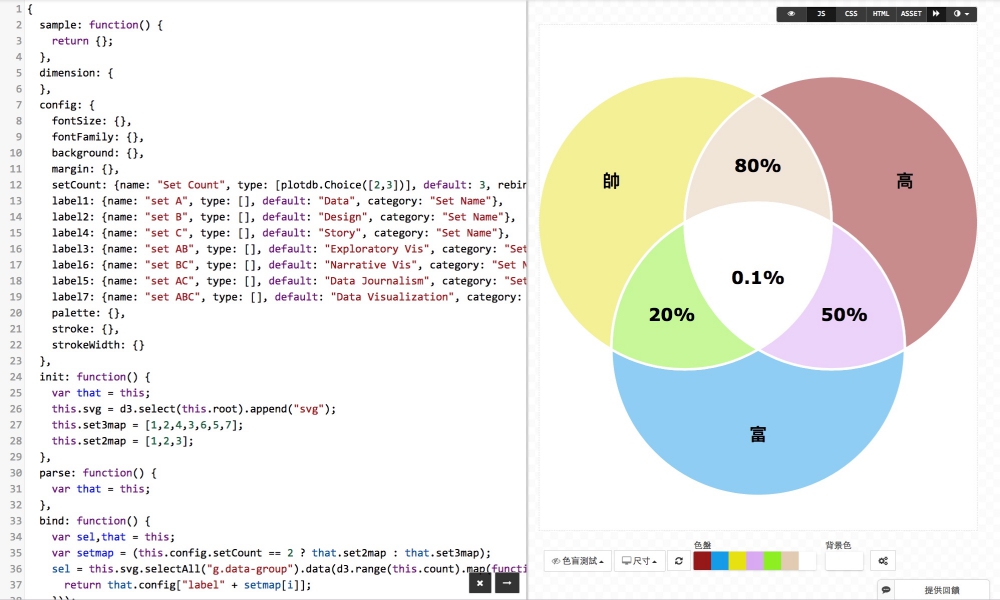Click the 富 label in the blue circle
Image resolution: width=1000 pixels, height=600 pixels.
[758, 434]
